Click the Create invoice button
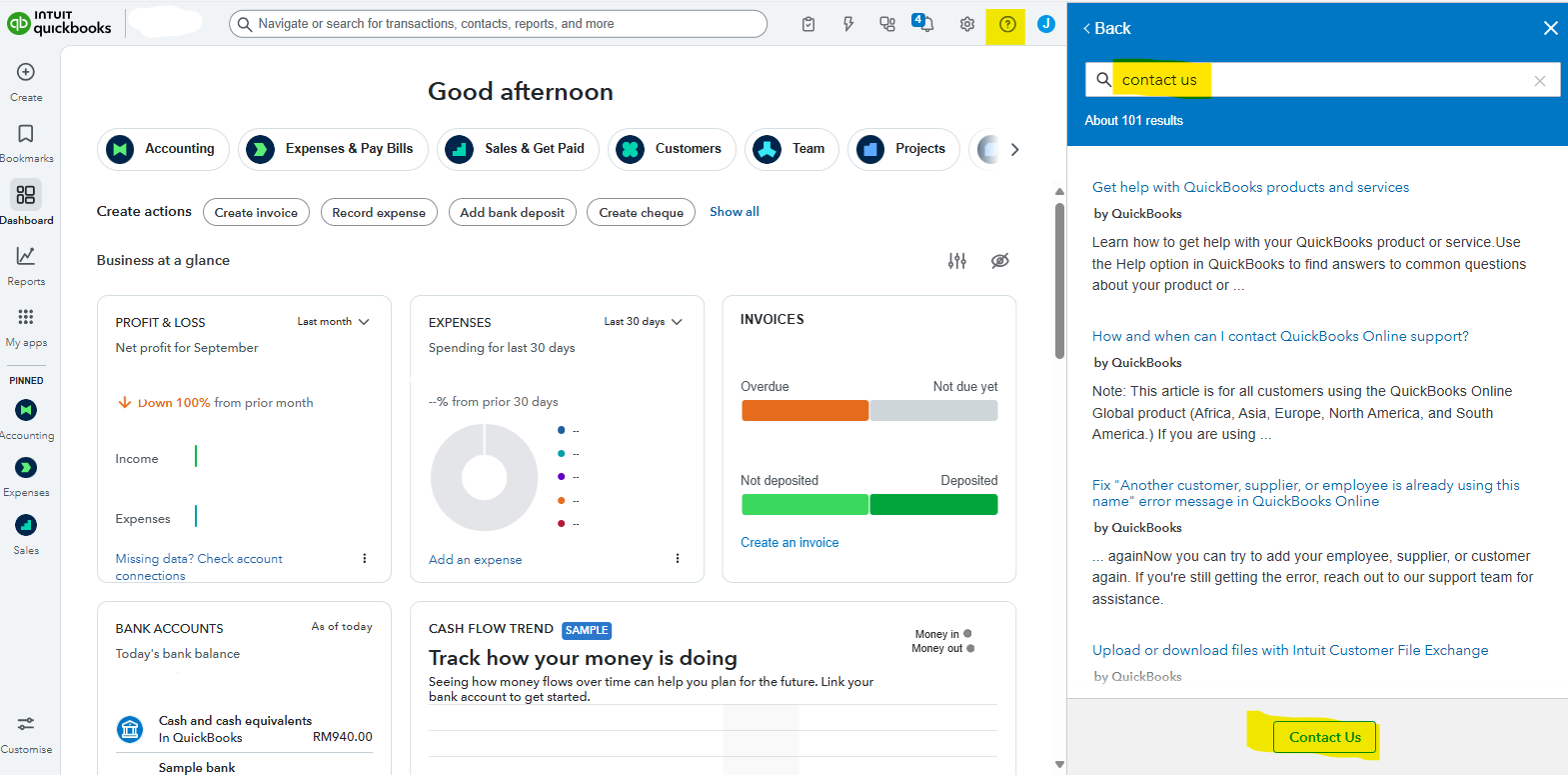Image resolution: width=1568 pixels, height=775 pixels. (x=256, y=213)
